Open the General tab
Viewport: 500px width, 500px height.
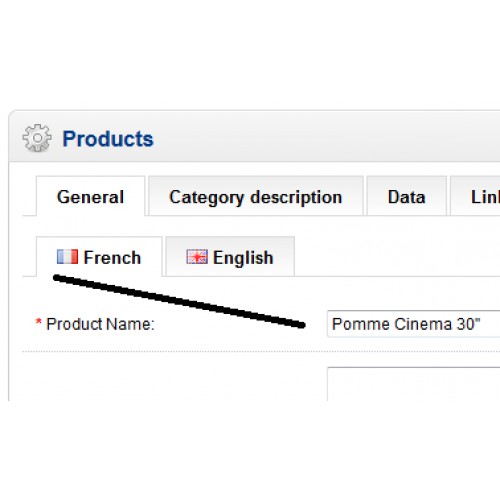[x=90, y=196]
